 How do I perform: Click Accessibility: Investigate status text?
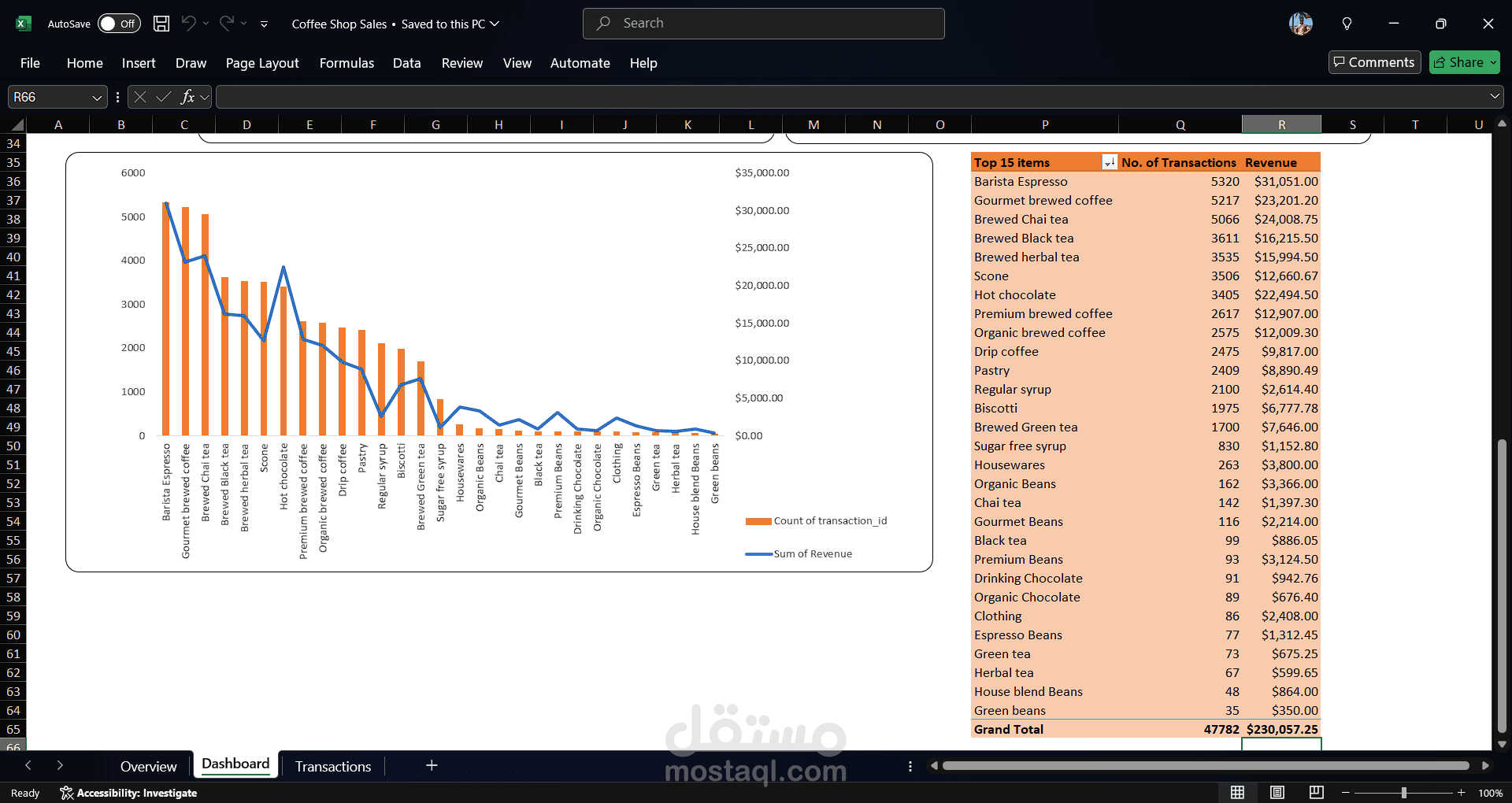coord(137,793)
